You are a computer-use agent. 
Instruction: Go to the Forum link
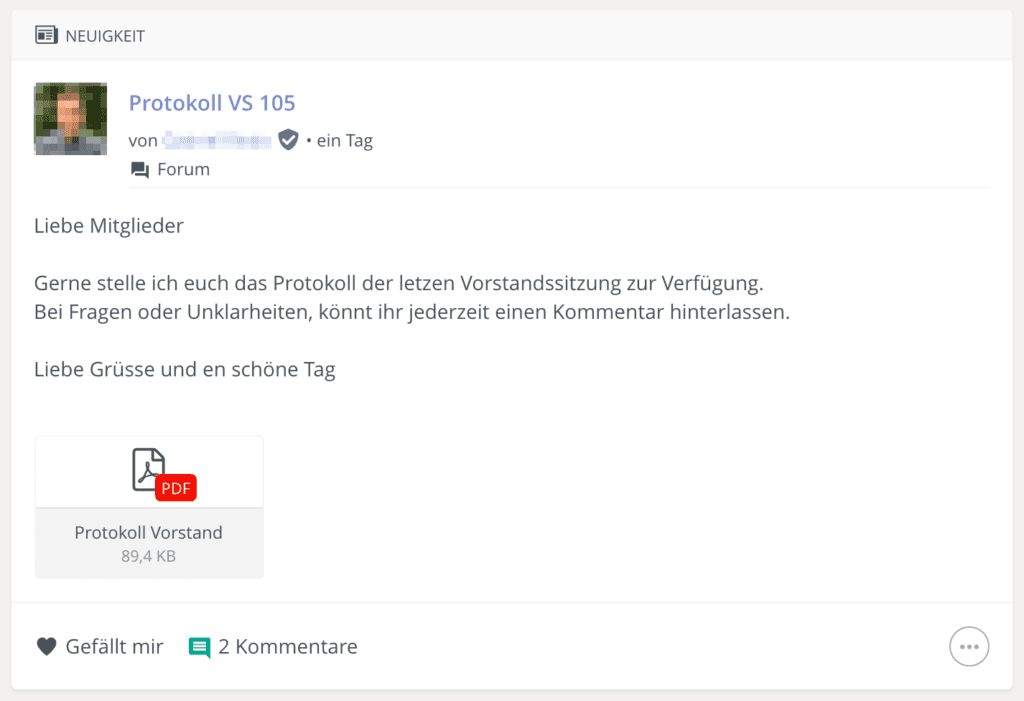click(184, 169)
